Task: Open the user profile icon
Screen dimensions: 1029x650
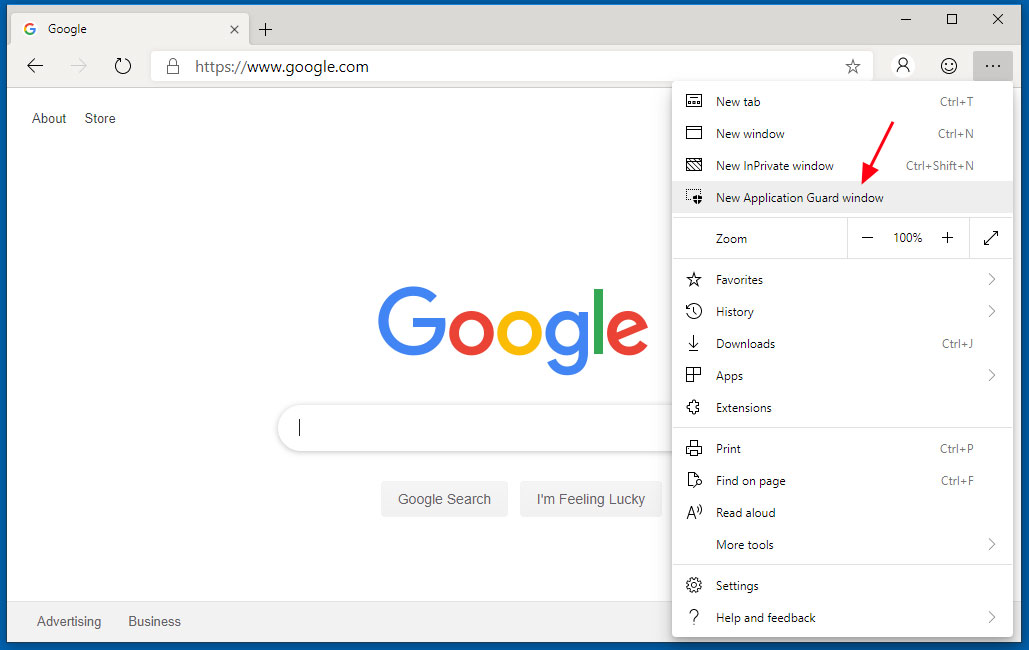Action: pos(903,66)
